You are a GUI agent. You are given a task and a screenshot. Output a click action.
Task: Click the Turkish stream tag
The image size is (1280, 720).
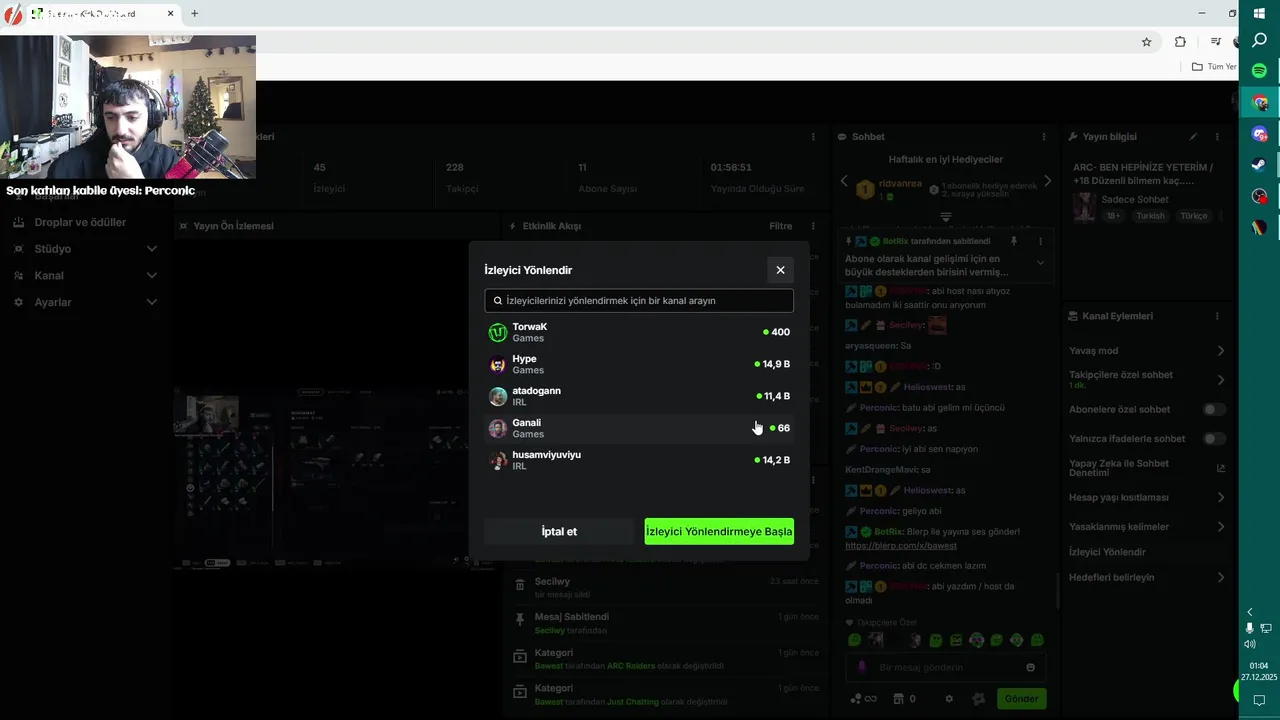coord(1150,216)
